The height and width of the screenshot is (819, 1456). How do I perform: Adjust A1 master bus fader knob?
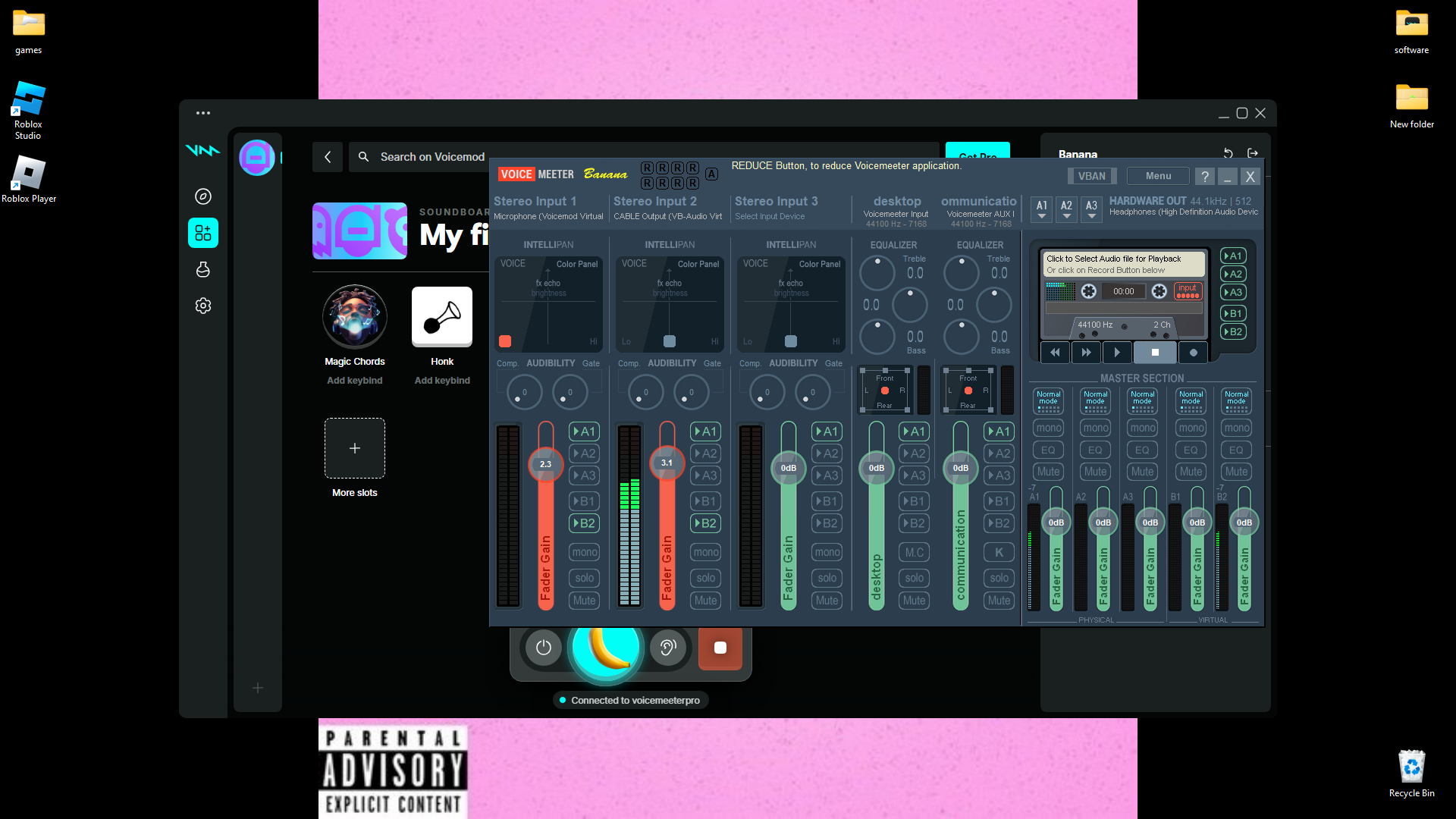(1056, 522)
